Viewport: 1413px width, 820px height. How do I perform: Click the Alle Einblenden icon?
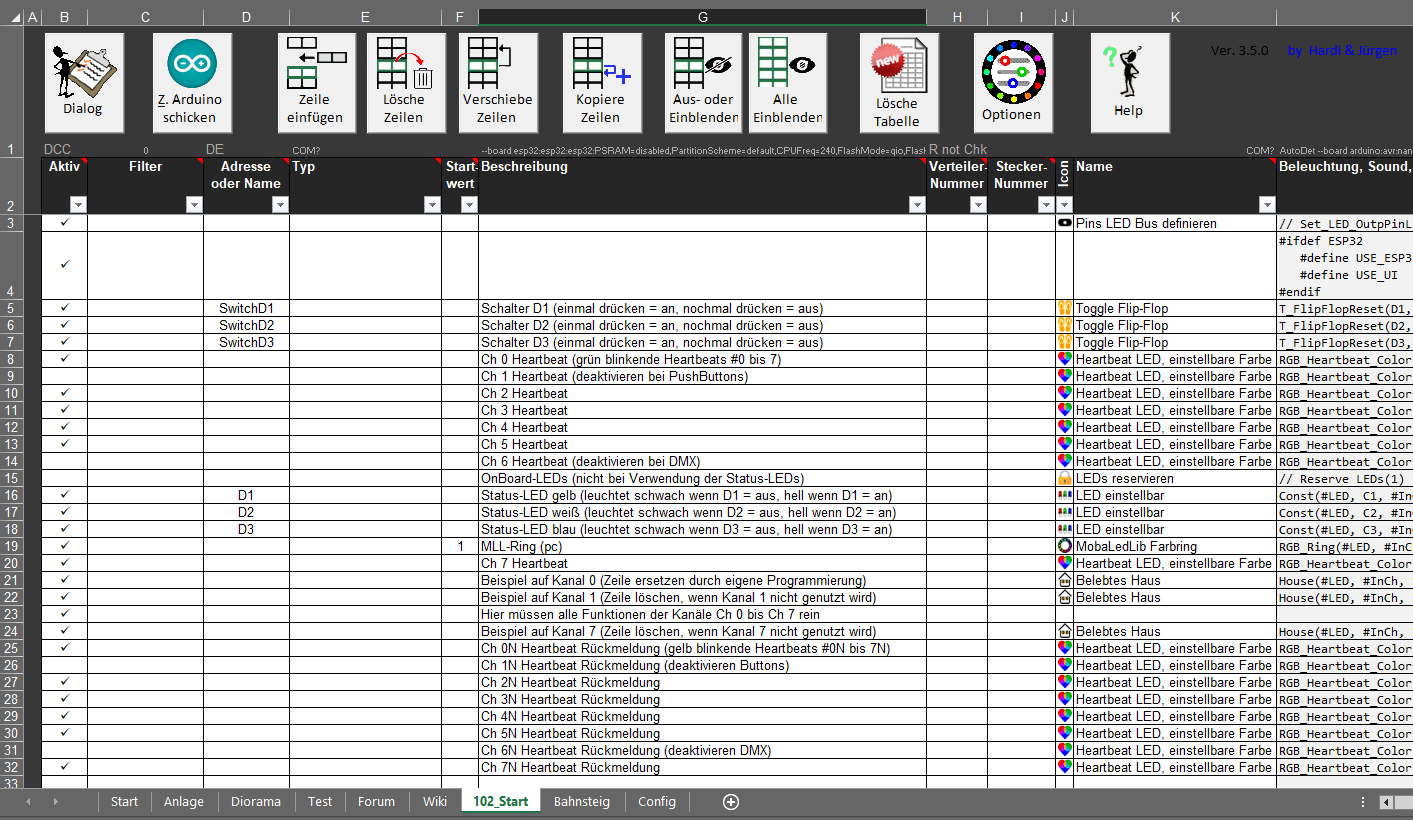pos(787,82)
